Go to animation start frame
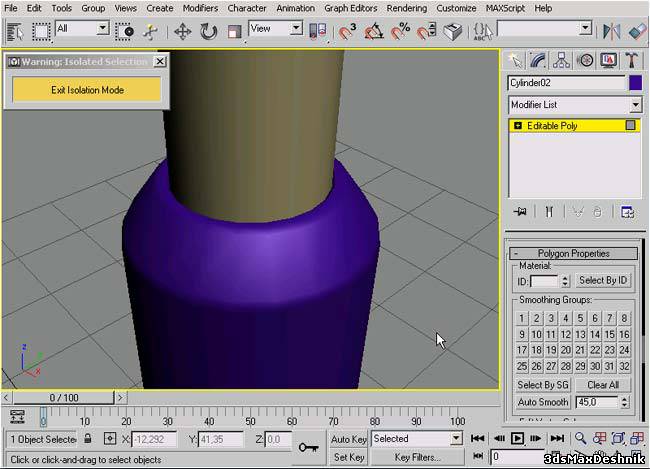Screen dimensions: 650x469 point(478,438)
